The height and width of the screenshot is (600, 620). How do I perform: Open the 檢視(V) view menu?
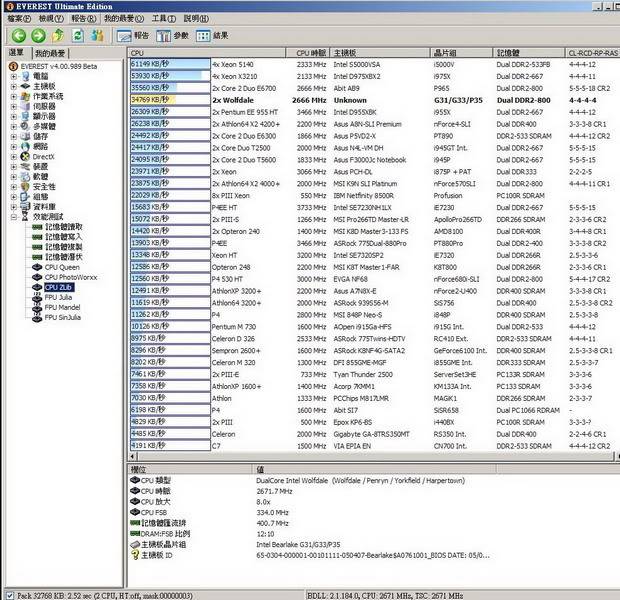tap(51, 19)
